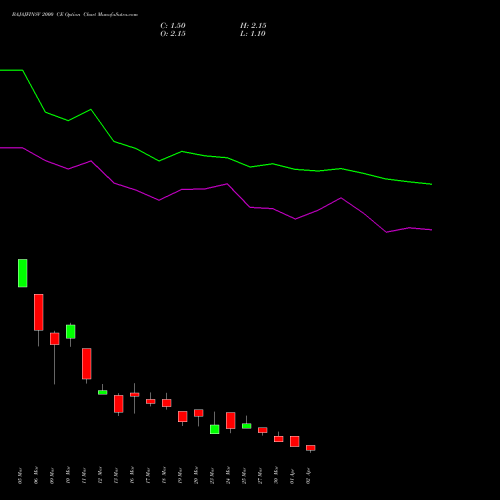Click the '19 Mar' date axis label
This screenshot has width=500, height=500.
pyautogui.click(x=180, y=475)
